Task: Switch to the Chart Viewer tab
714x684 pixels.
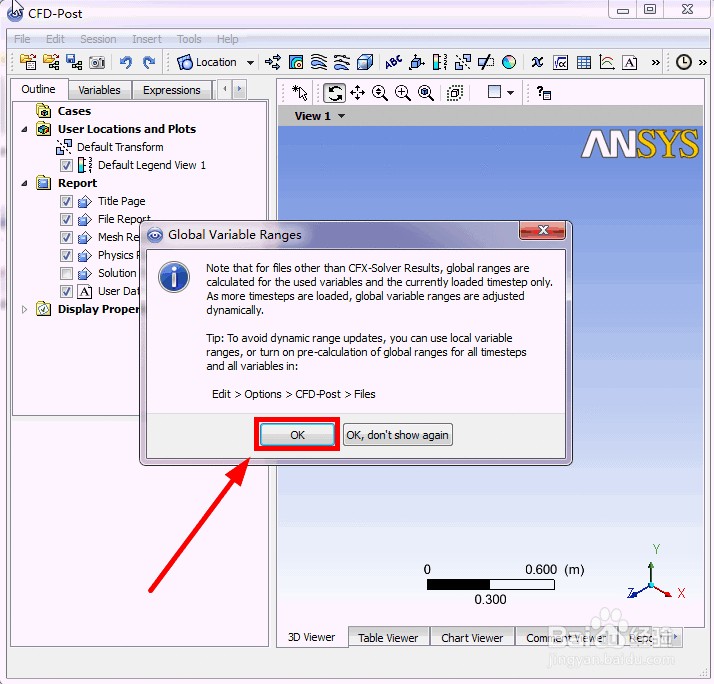Action: tap(472, 638)
